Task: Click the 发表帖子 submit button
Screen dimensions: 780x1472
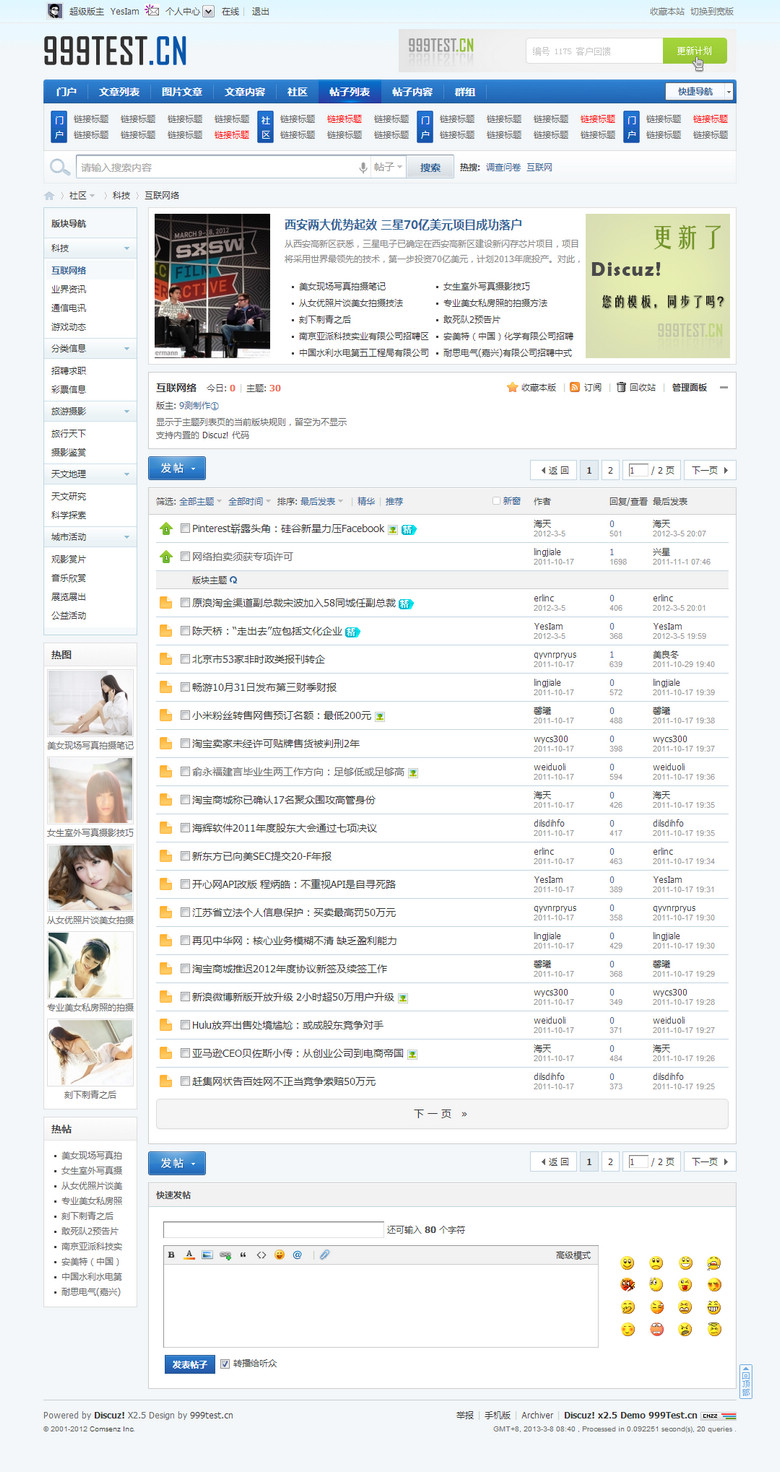Action: (x=190, y=1364)
